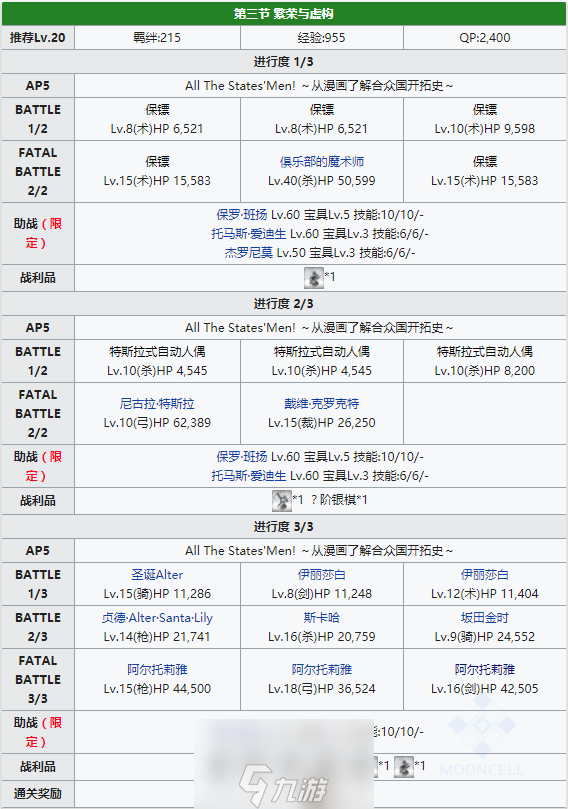Open the 戴维·克罗克特 enemy link
568x809 pixels.
(321, 403)
